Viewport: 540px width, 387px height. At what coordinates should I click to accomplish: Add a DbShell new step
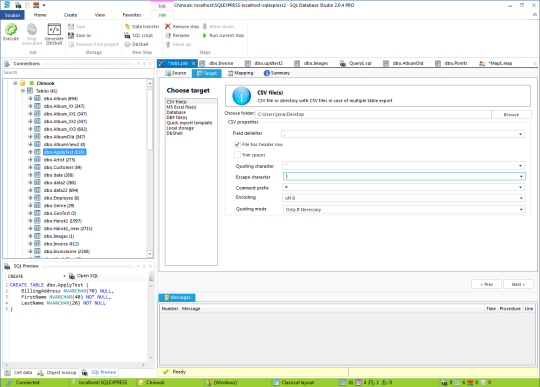(x=136, y=44)
